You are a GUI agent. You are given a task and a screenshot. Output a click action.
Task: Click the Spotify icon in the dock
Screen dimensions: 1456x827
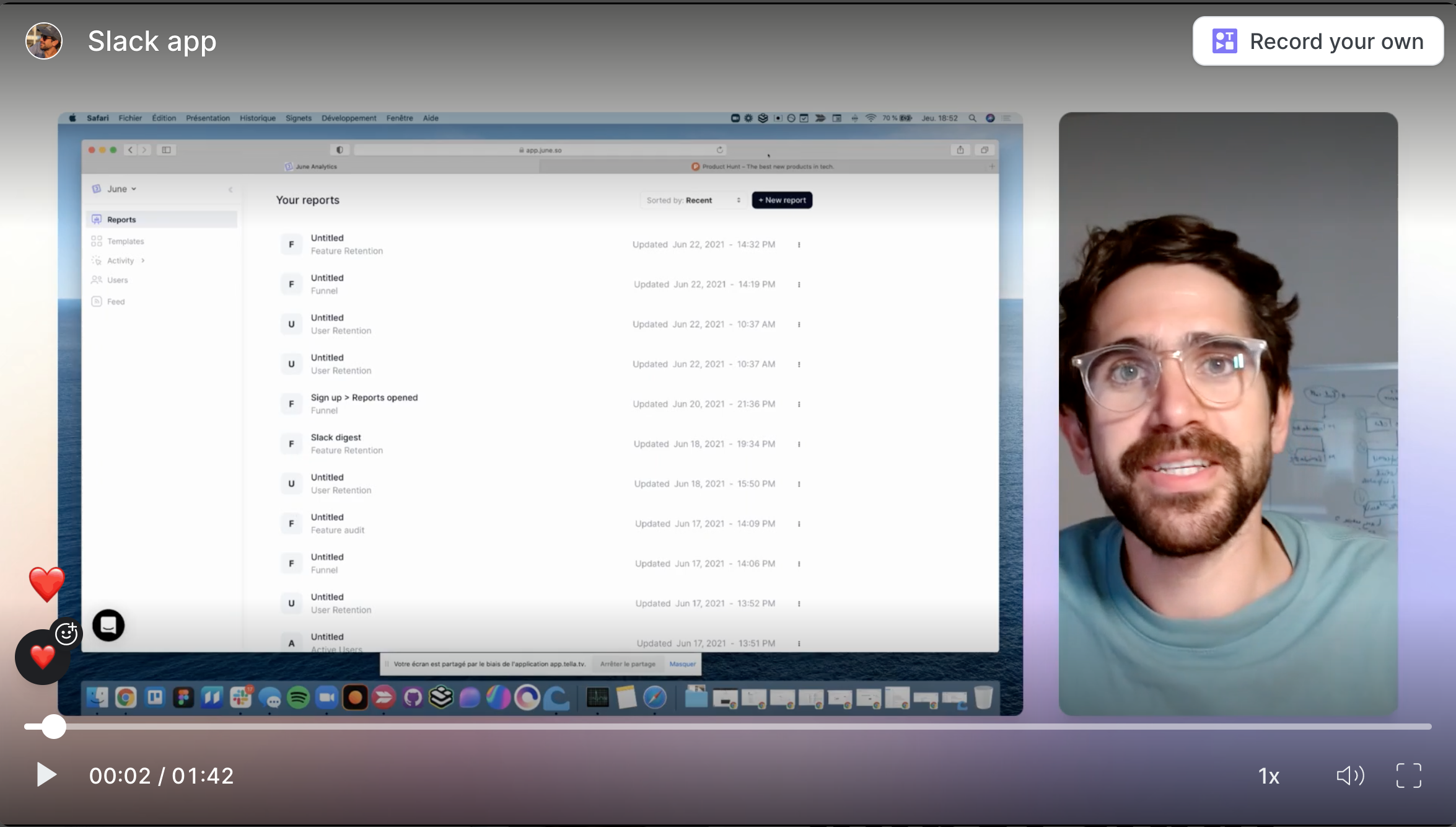coord(298,698)
